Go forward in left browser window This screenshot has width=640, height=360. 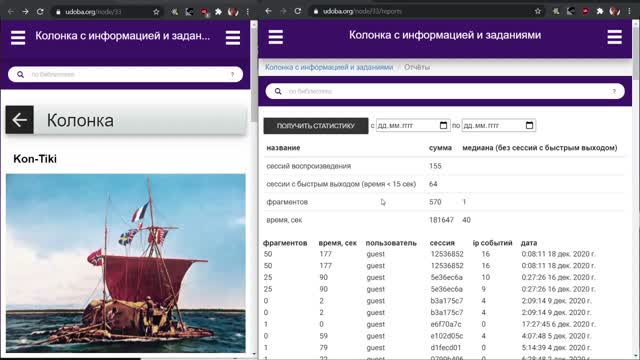click(x=25, y=12)
